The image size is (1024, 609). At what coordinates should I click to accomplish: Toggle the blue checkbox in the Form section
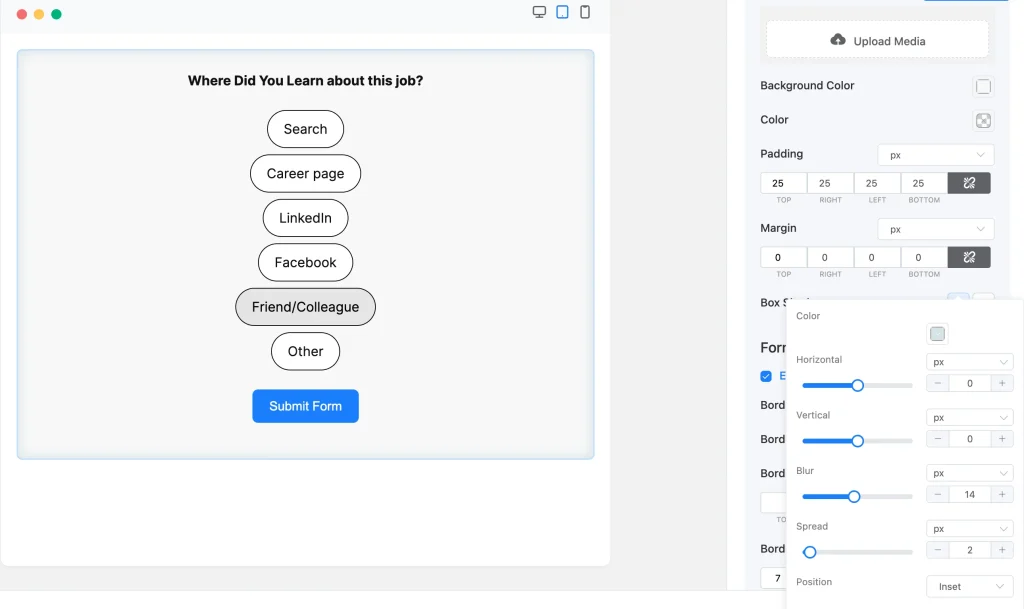[x=767, y=376]
